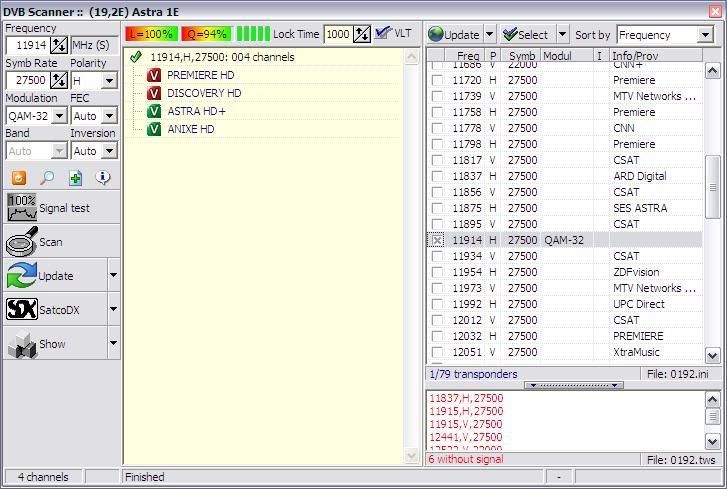Click the dotted splitter handle below transponder count
This screenshot has width=727, height=489.
pyautogui.click(x=574, y=385)
